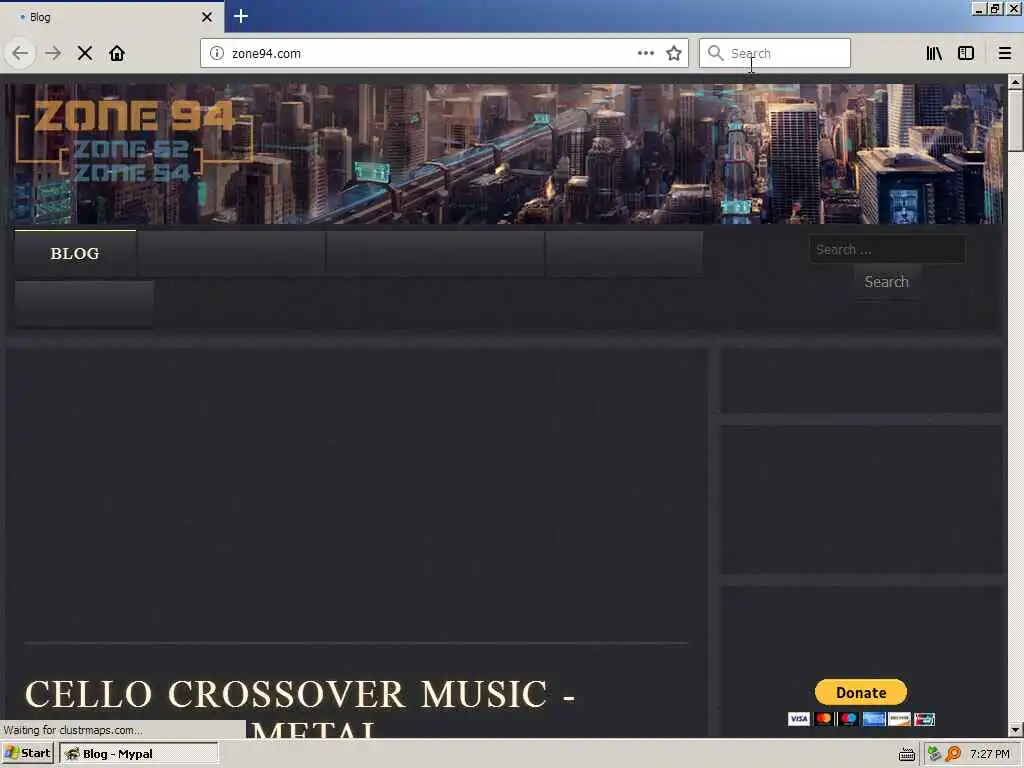Click the orange magnifier tray icon
The height and width of the screenshot is (768, 1024).
coord(953,754)
